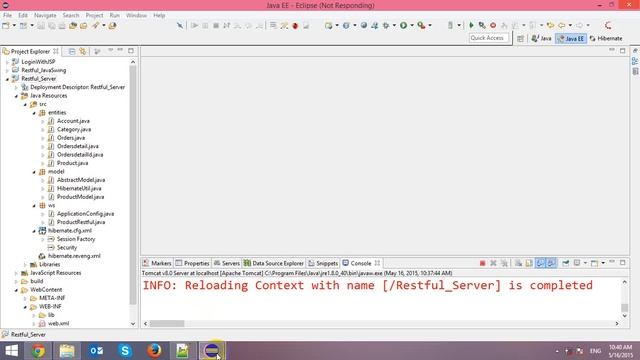Click Clear Console icon

(x=518, y=263)
